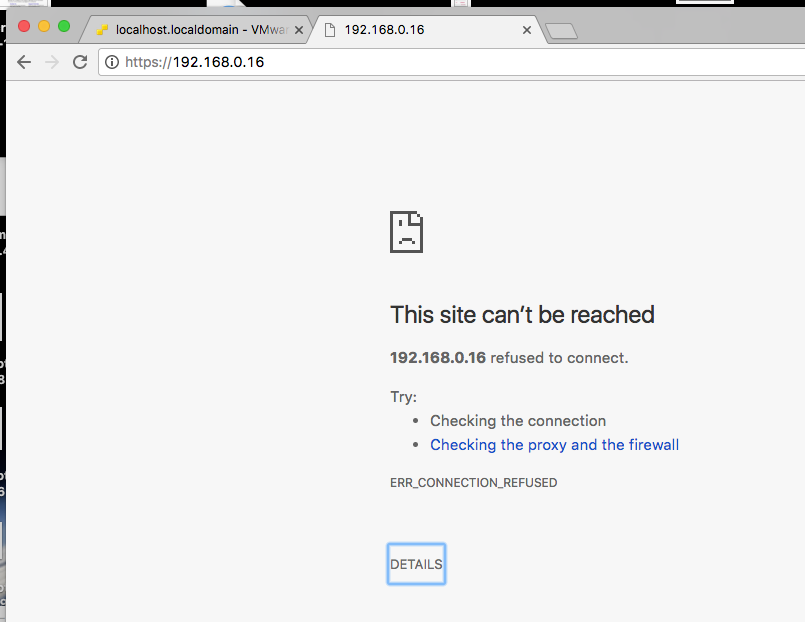Close the 192.168.0.16 tab

(527, 30)
